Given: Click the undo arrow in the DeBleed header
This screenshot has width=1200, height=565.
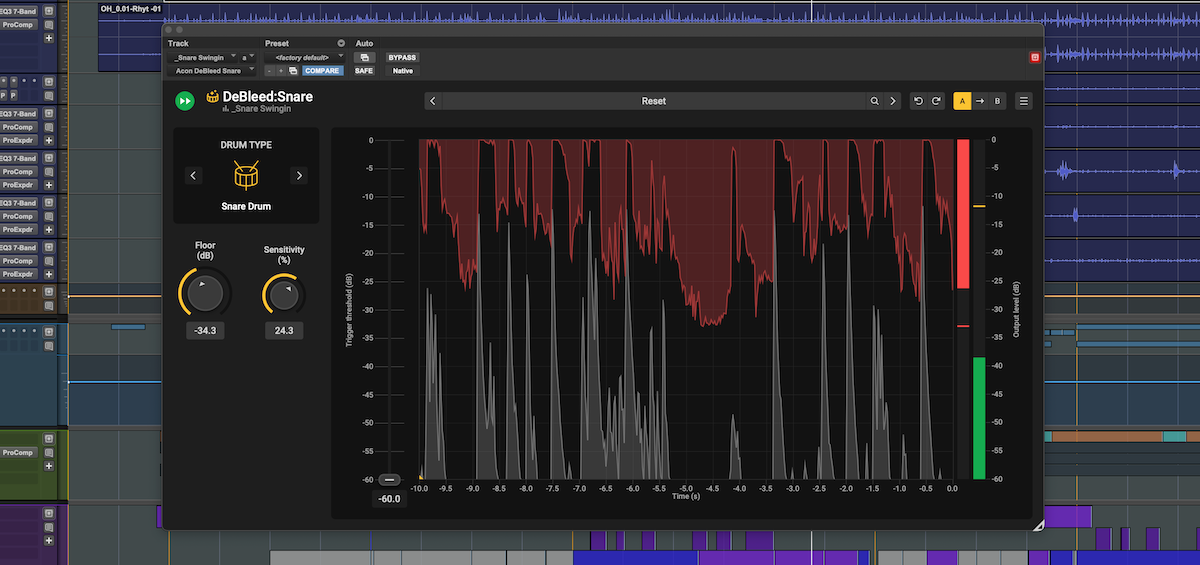Looking at the screenshot, I should (918, 101).
